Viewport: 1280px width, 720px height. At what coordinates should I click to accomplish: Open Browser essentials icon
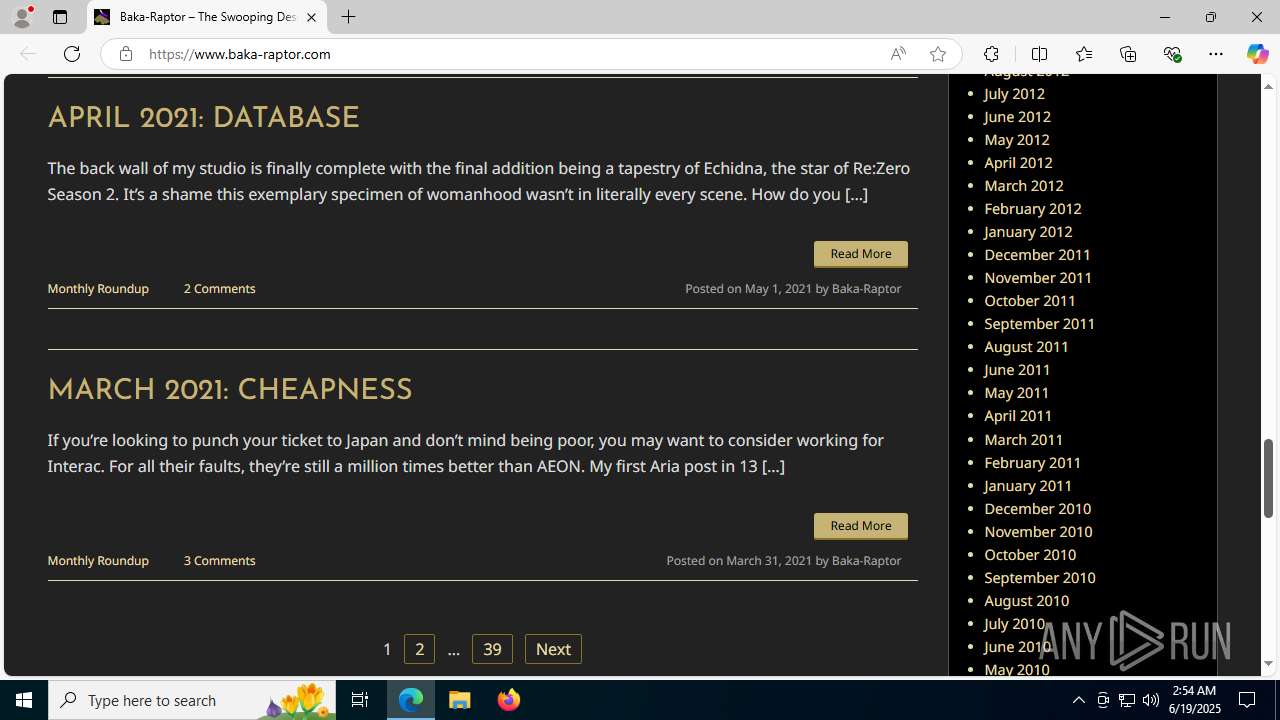(1172, 54)
